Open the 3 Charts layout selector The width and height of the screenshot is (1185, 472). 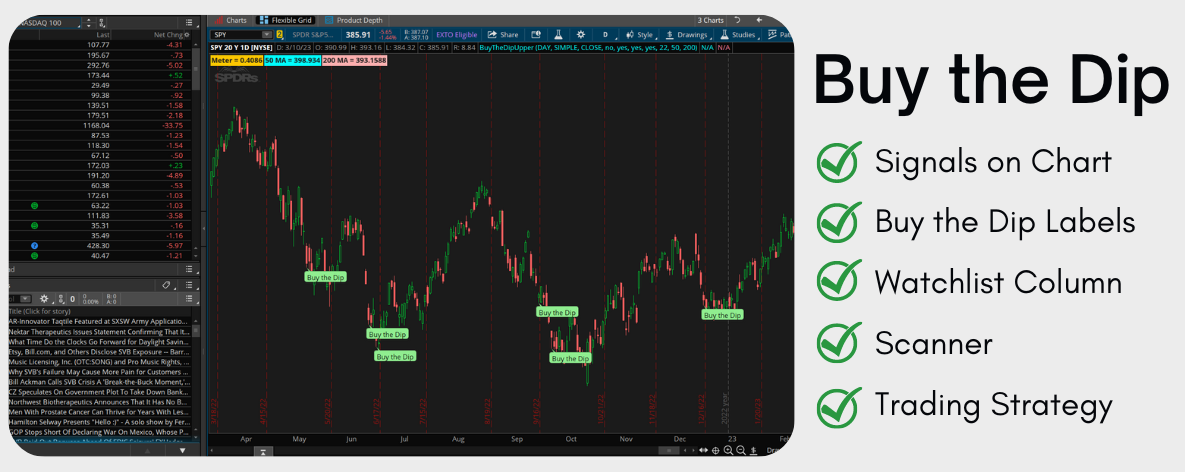point(710,20)
